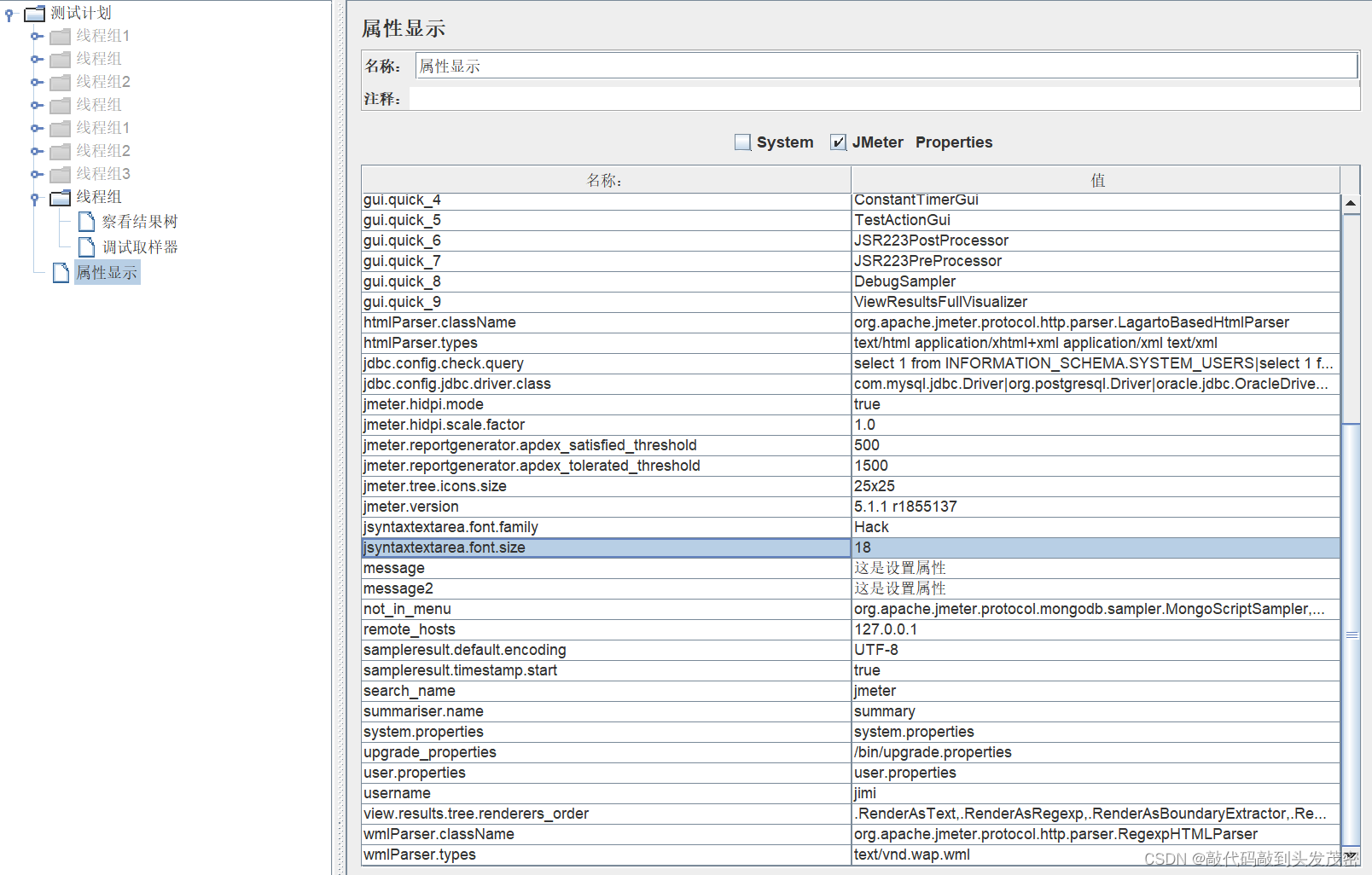Click the jmeter.hidpi.scale.factor name cell
1372x875 pixels.
pos(606,425)
